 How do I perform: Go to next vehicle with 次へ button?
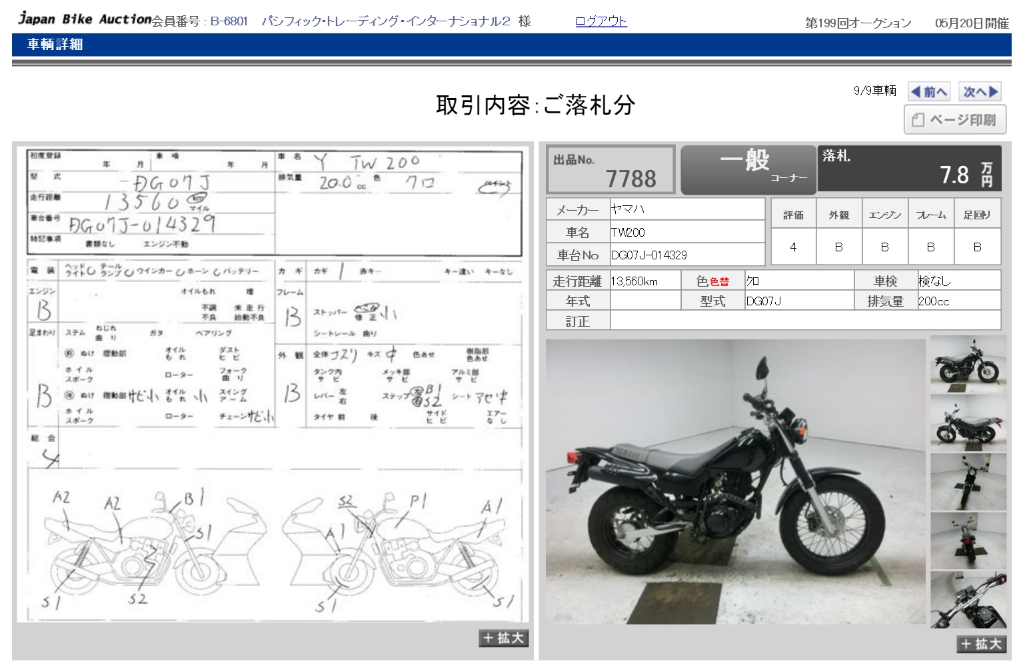tap(980, 92)
